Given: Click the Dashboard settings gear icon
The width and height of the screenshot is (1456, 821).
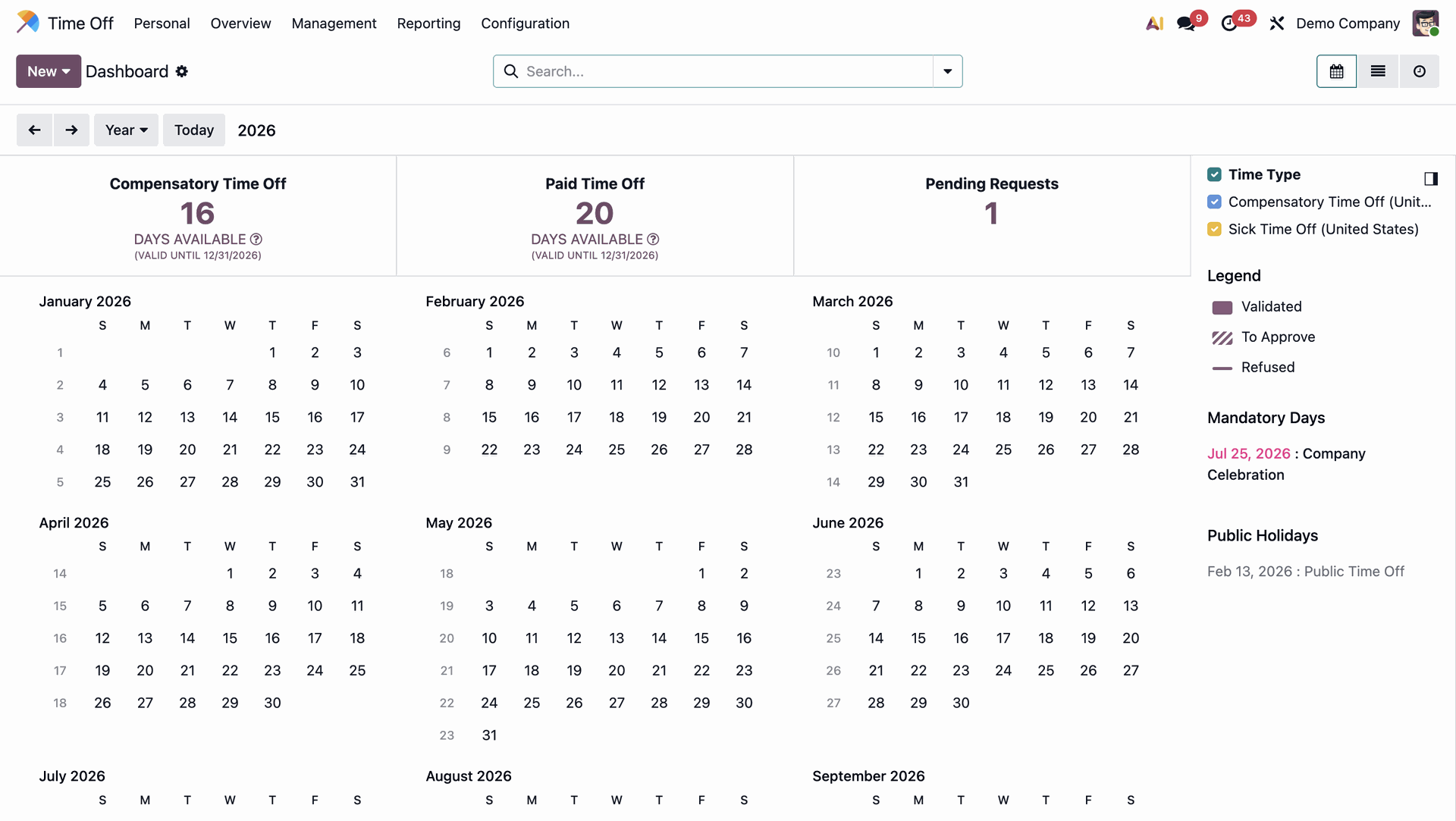Looking at the screenshot, I should coord(182,71).
